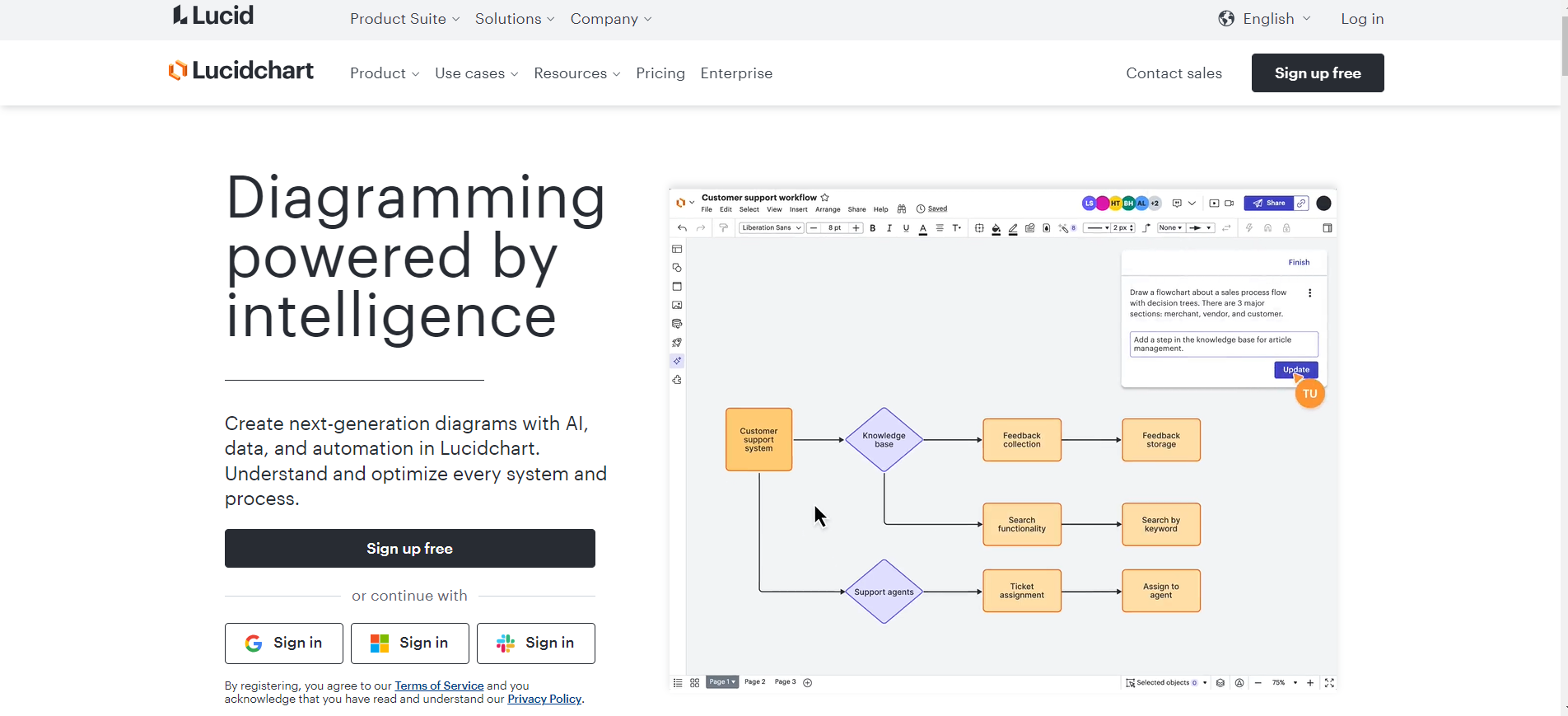Expand the Solutions dropdown
1568x716 pixels.
tap(515, 19)
